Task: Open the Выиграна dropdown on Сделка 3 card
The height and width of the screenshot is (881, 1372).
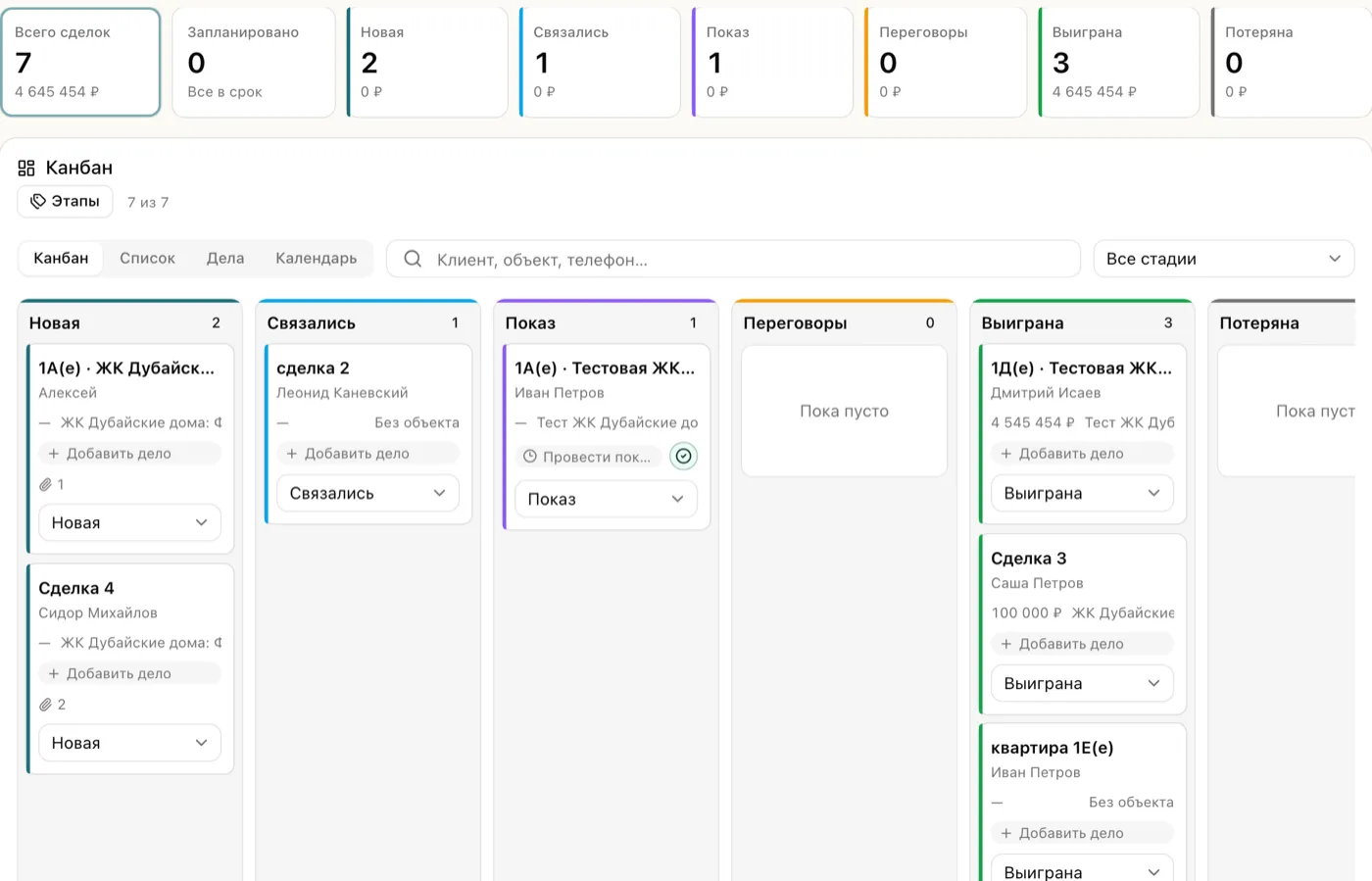Action: [x=1082, y=683]
